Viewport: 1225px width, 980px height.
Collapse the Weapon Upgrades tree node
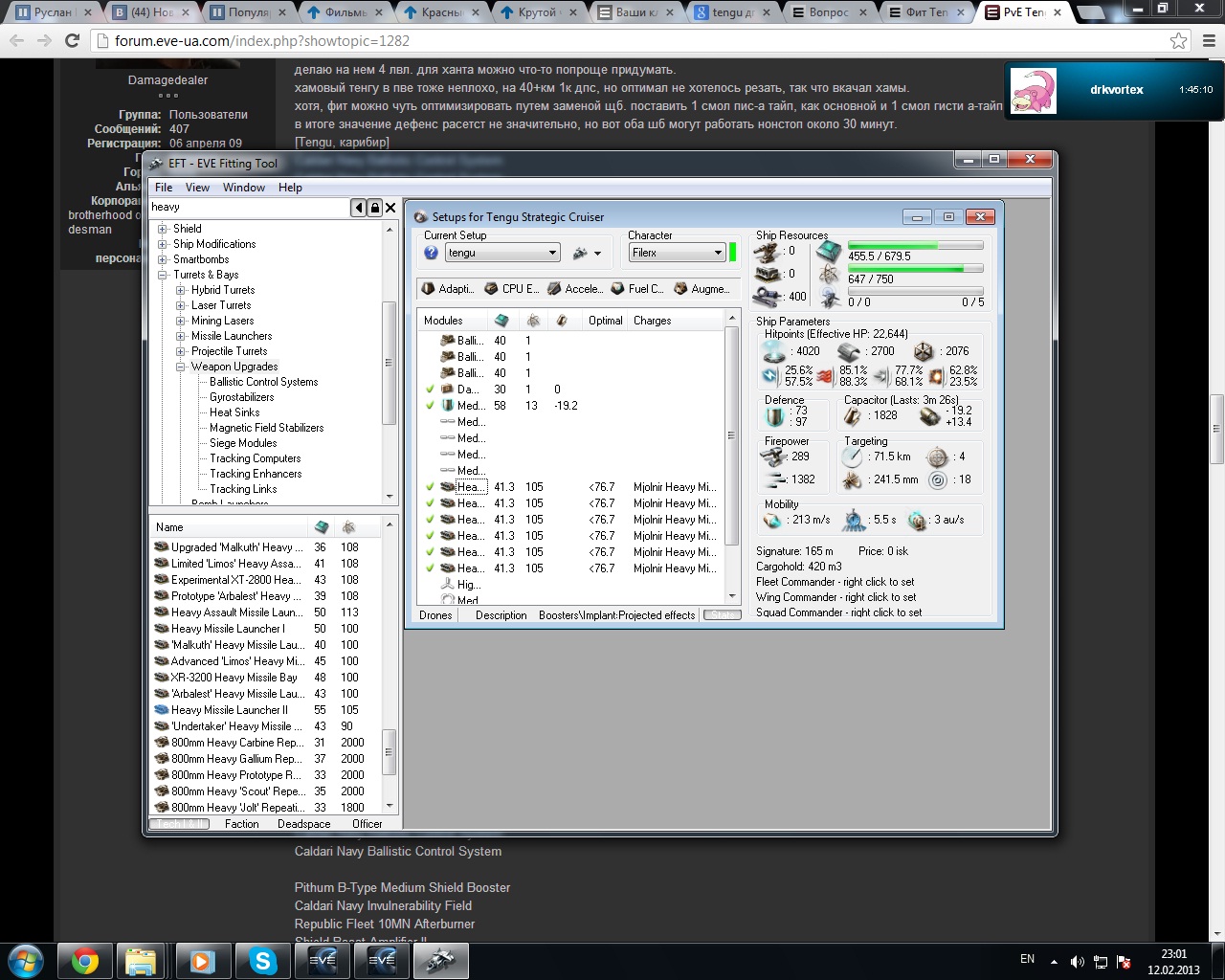pos(181,367)
